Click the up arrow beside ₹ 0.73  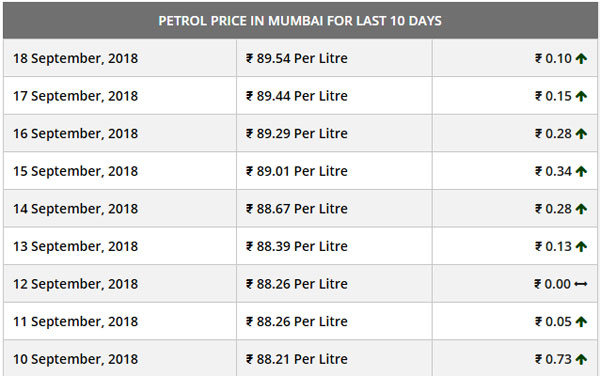tap(581, 359)
